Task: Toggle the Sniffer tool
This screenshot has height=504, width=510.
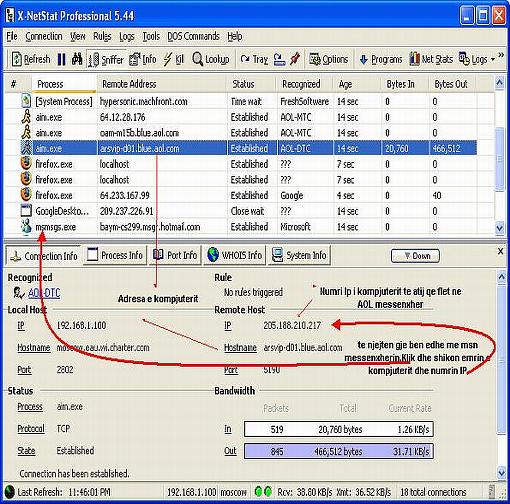Action: (x=106, y=60)
